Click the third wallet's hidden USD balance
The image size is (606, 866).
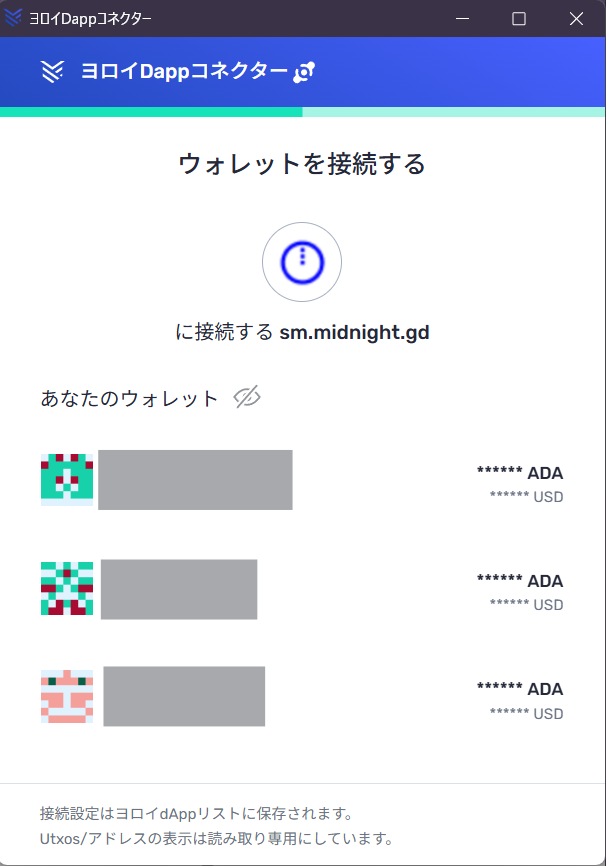tap(526, 714)
